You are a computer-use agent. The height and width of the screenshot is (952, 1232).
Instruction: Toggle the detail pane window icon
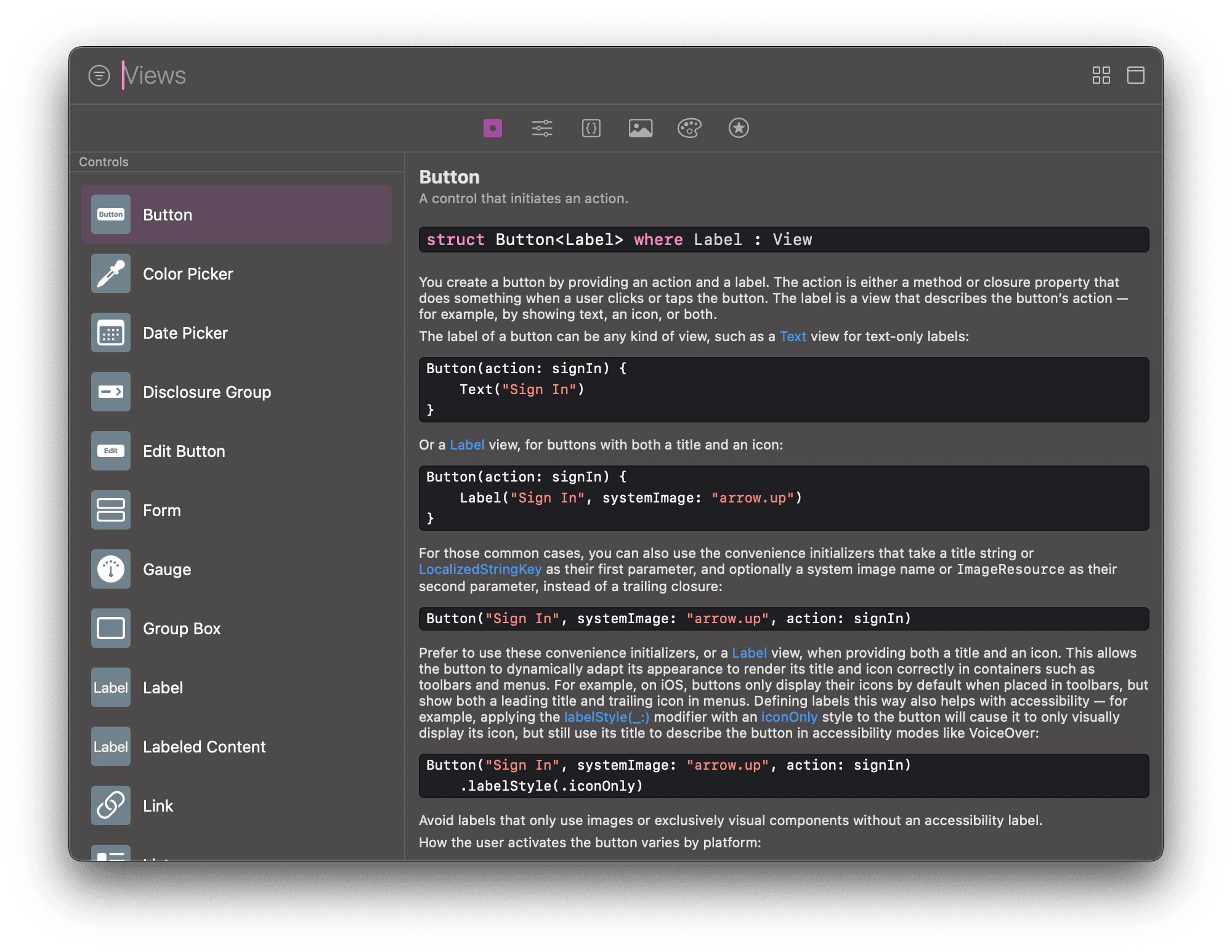coord(1135,75)
